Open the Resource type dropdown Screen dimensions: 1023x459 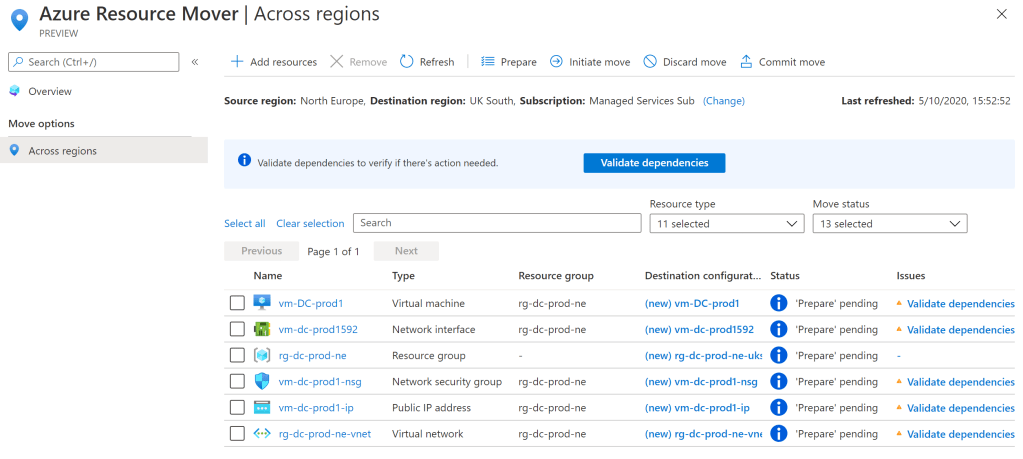click(726, 224)
